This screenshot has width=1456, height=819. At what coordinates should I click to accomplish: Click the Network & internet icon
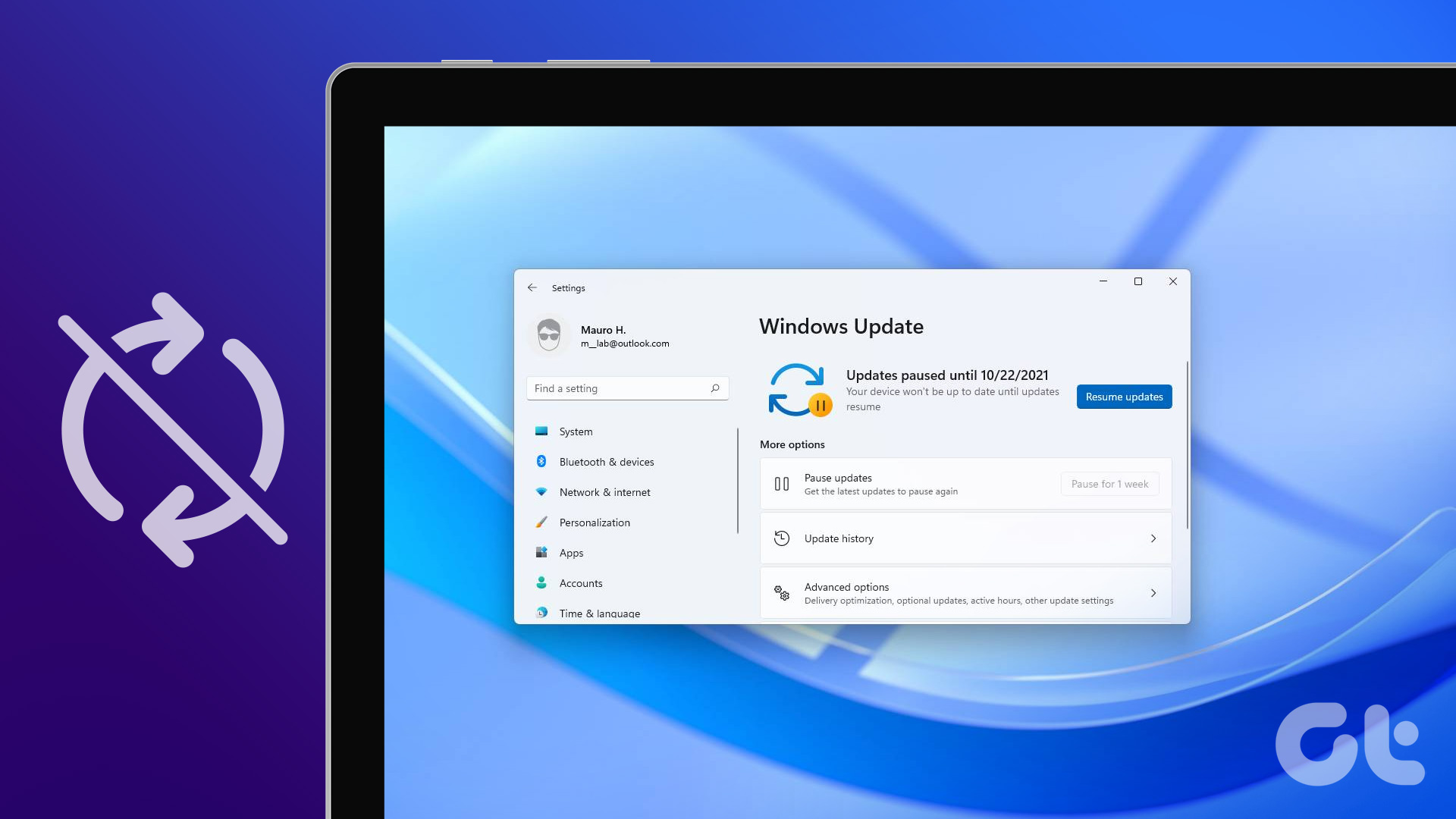click(541, 492)
